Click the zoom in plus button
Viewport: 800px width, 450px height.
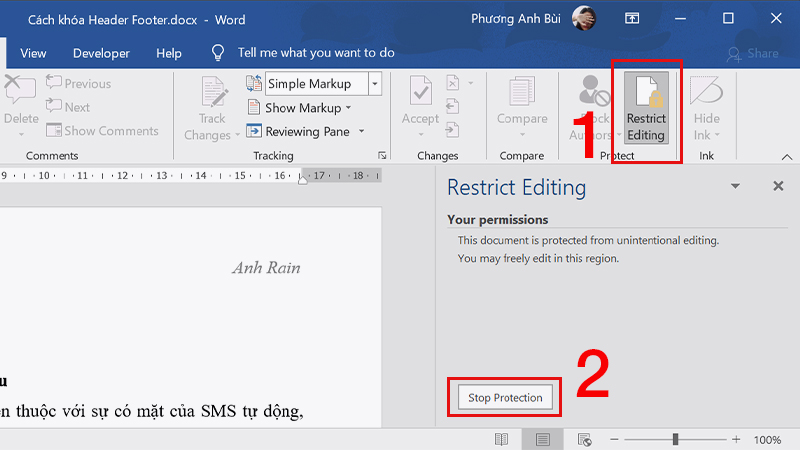[736, 439]
